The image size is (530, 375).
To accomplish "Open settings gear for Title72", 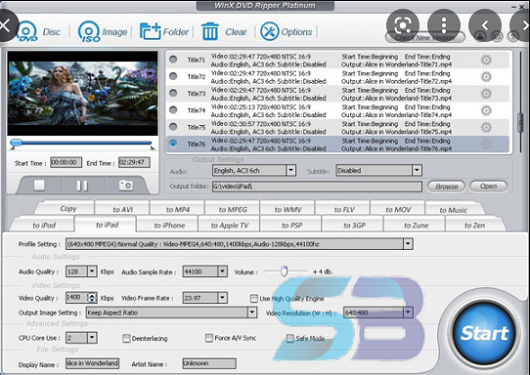I will click(x=486, y=77).
